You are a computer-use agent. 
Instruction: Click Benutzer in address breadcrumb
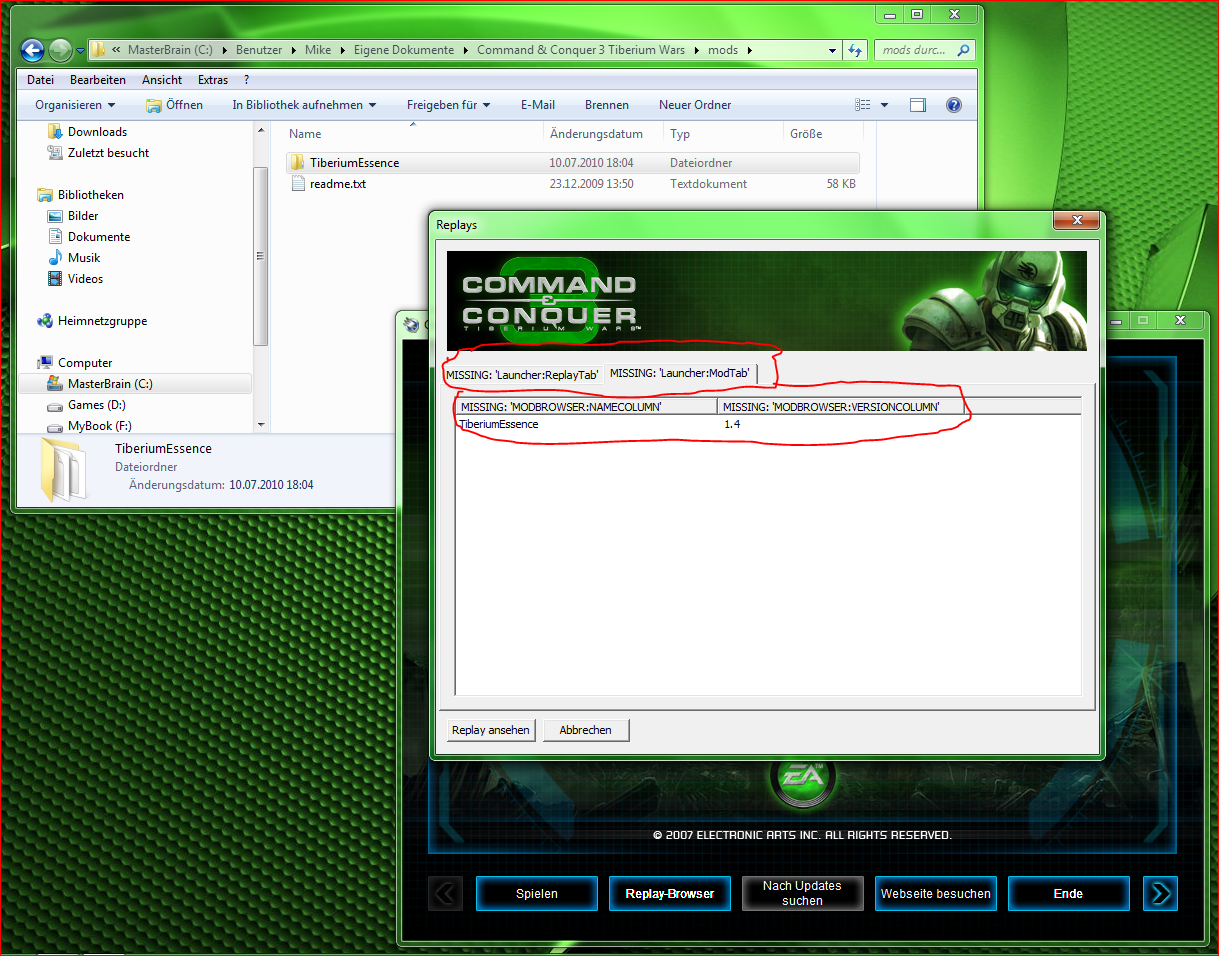[x=258, y=50]
